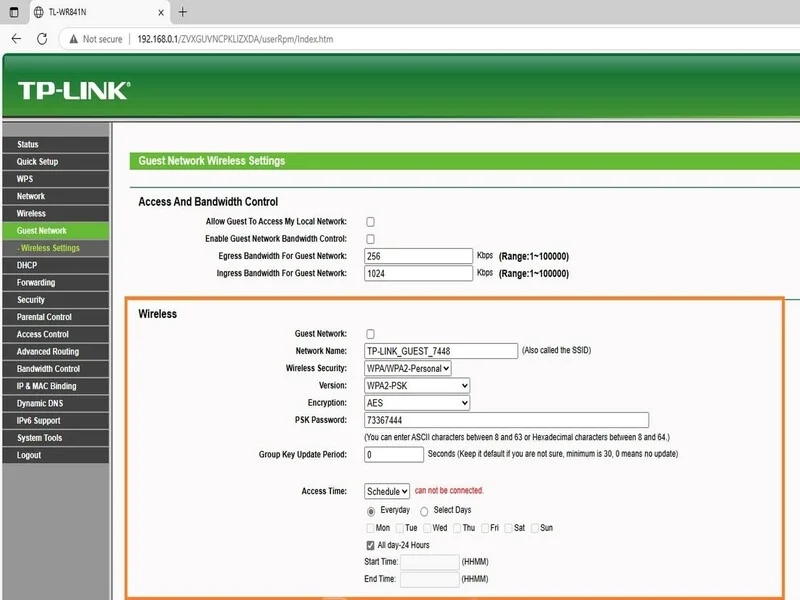
Task: Click the PSK Password field
Action: (x=507, y=420)
